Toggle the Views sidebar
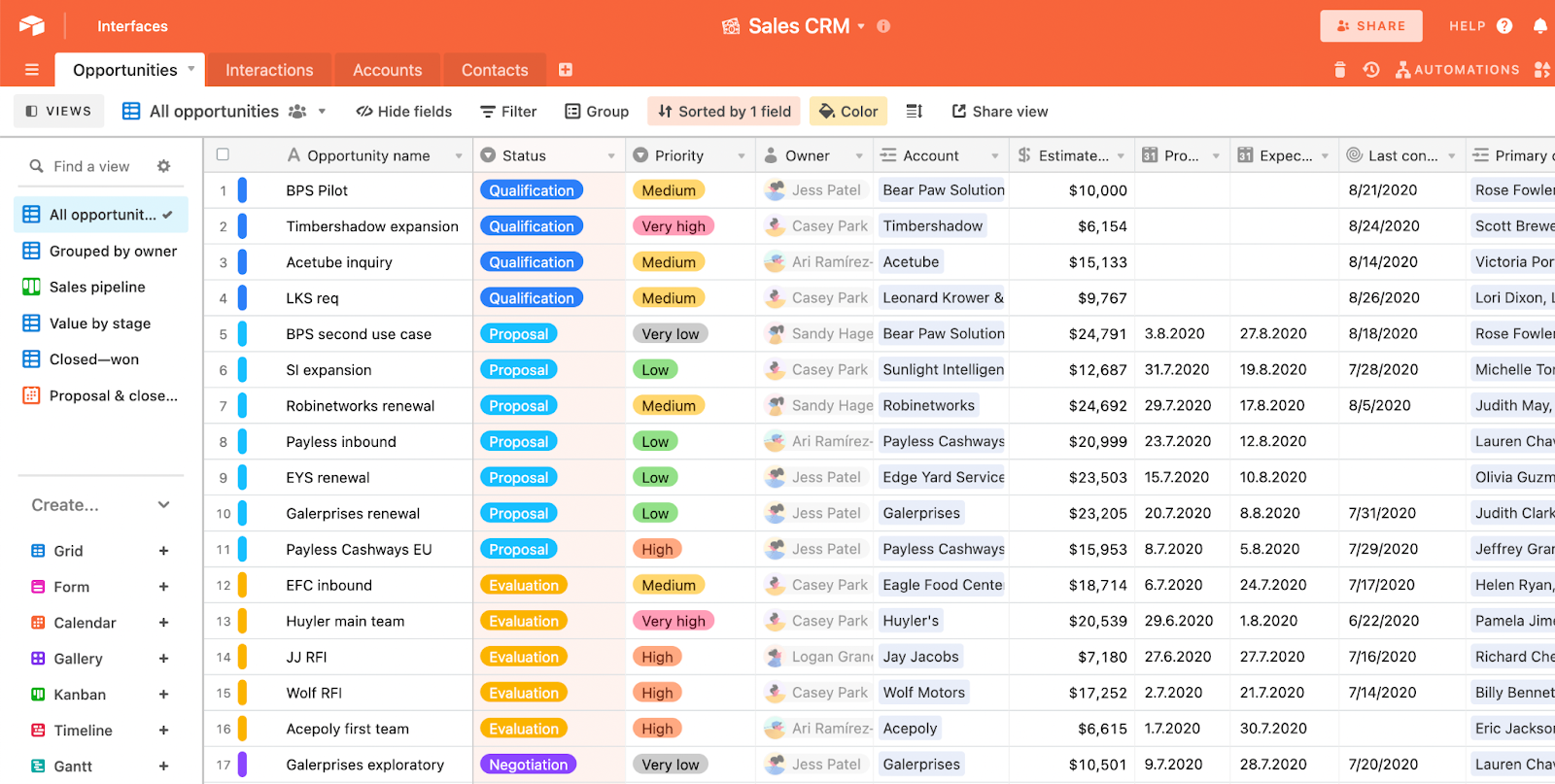1555x784 pixels. [58, 112]
